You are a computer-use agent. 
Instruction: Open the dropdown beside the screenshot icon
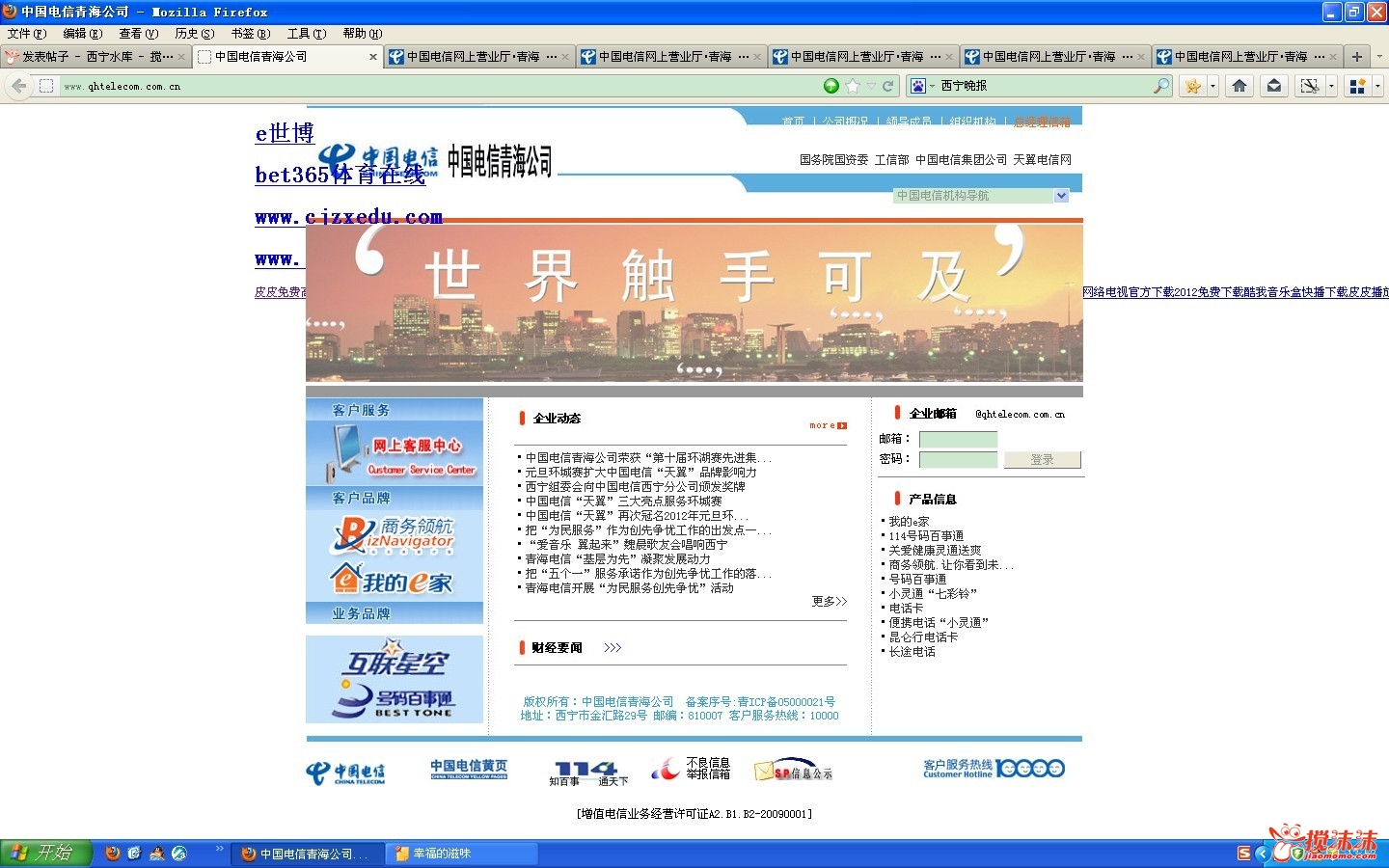(x=1331, y=86)
